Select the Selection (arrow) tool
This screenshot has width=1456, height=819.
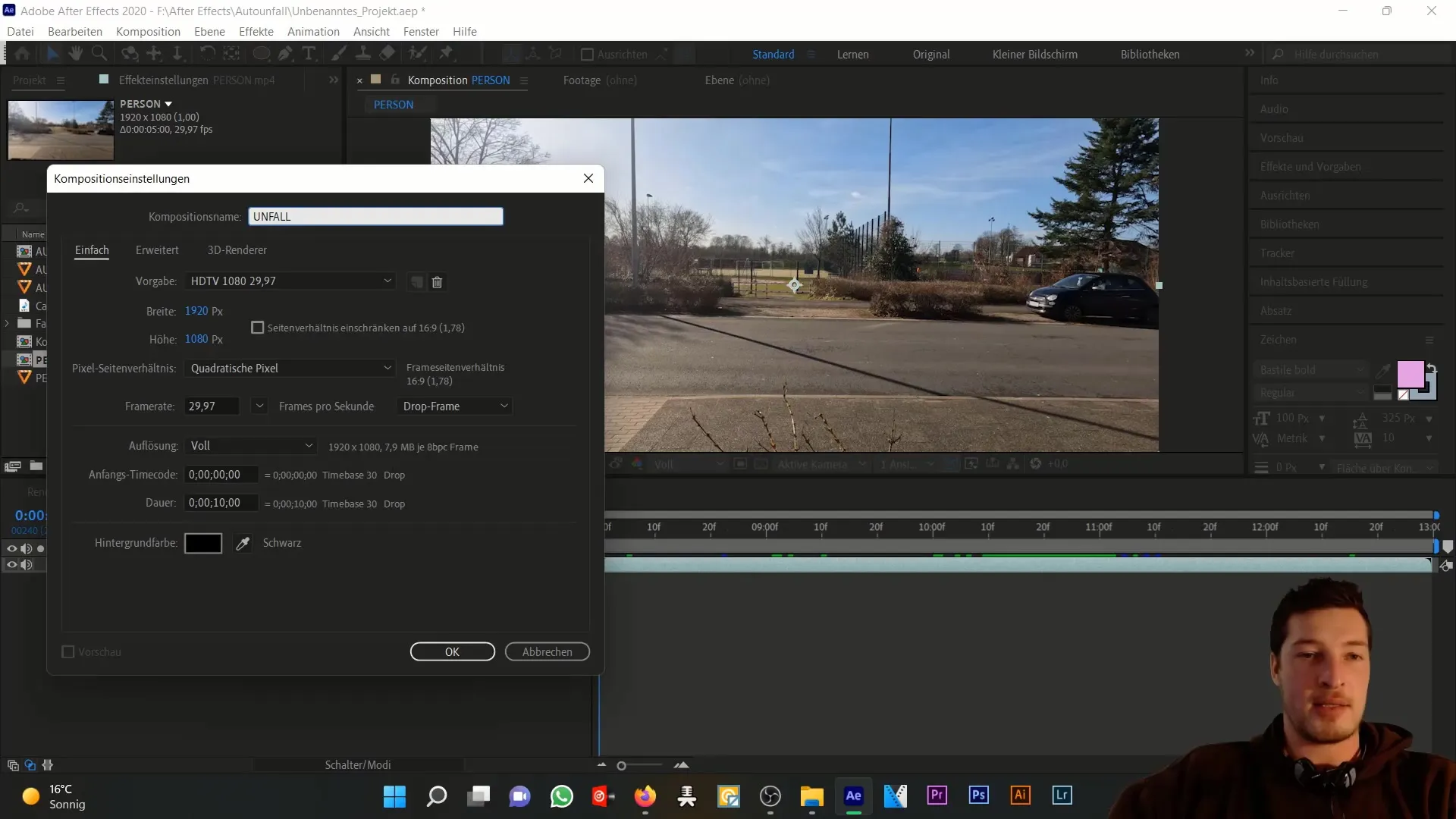(x=52, y=54)
